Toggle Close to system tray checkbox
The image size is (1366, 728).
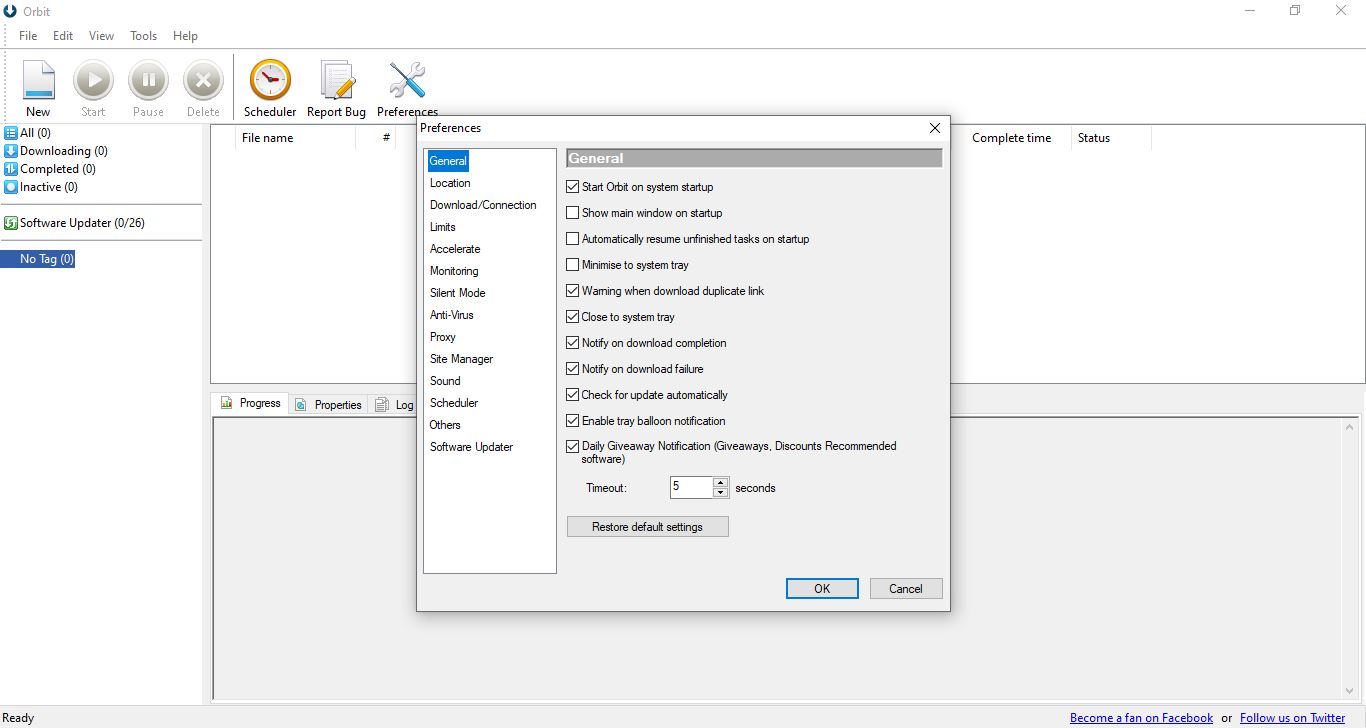(573, 317)
